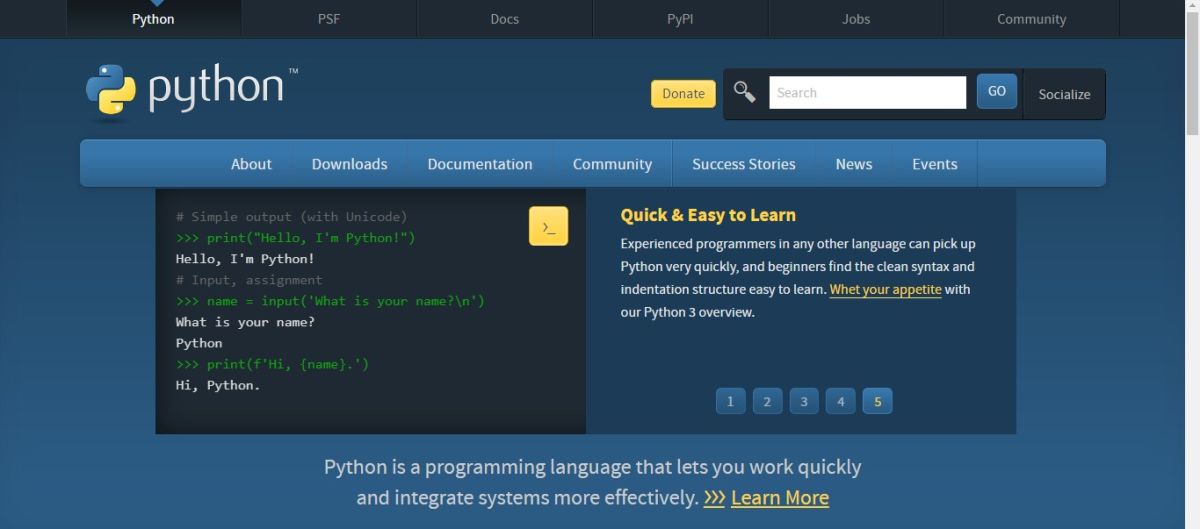Viewport: 1200px width, 529px height.
Task: Click into the Search input field
Action: point(867,92)
